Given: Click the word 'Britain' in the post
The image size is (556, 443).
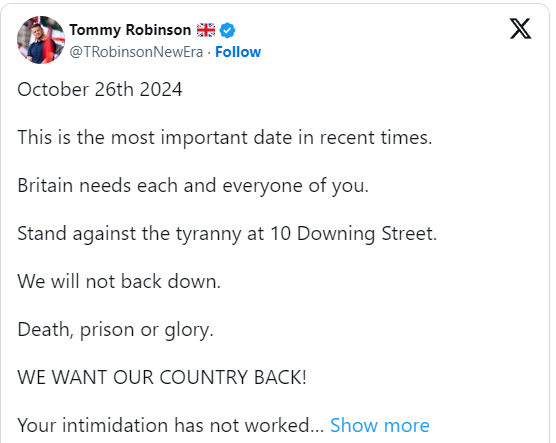Looking at the screenshot, I should 45,185.
